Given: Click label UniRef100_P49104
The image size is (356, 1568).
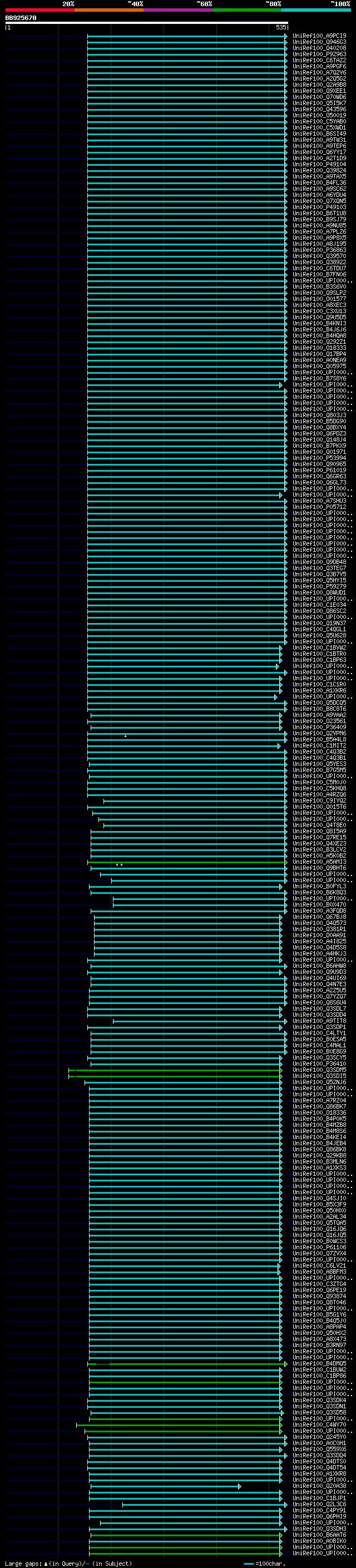Looking at the screenshot, I should [319, 164].
